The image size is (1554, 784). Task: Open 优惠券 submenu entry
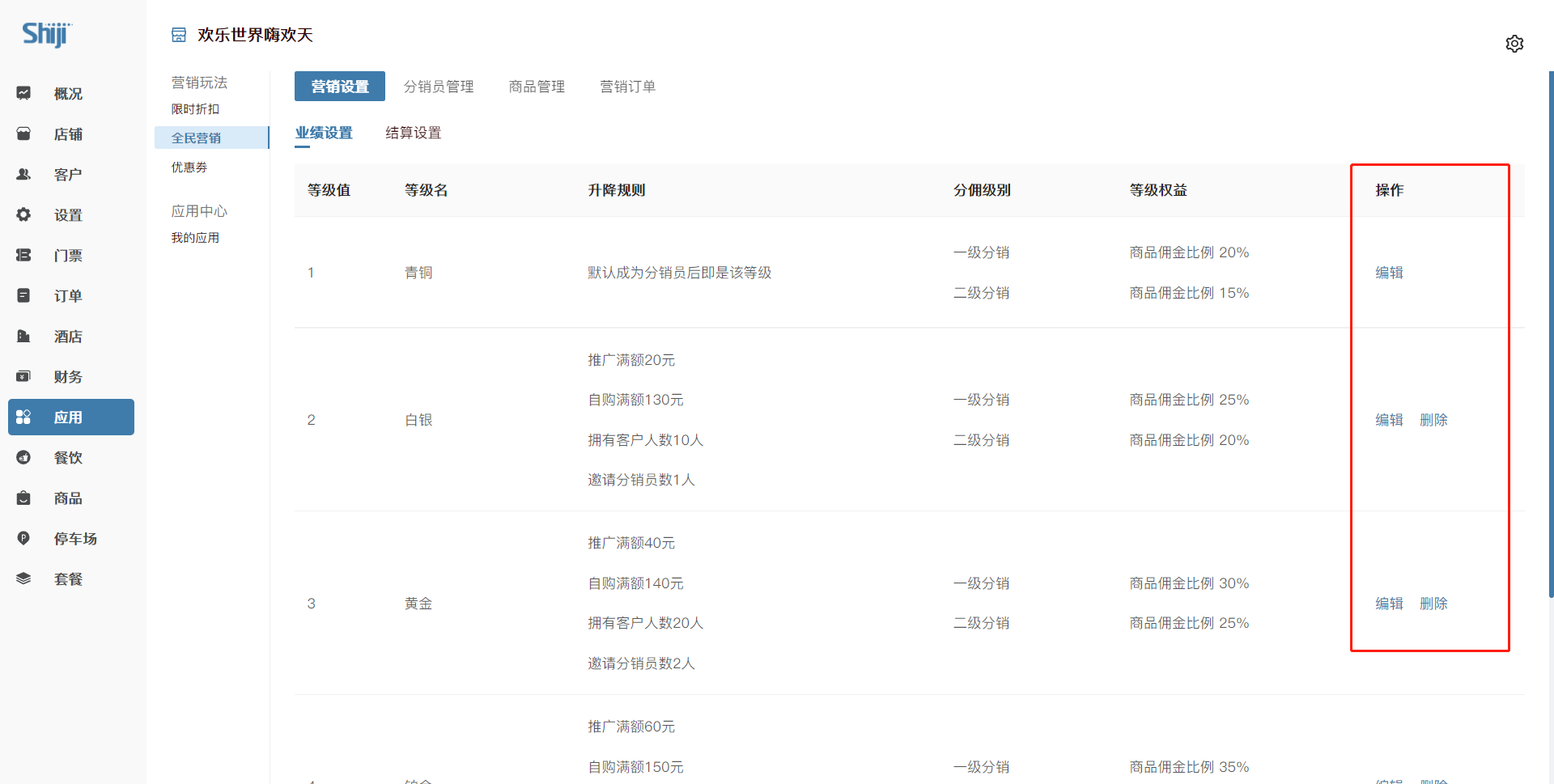[x=189, y=167]
